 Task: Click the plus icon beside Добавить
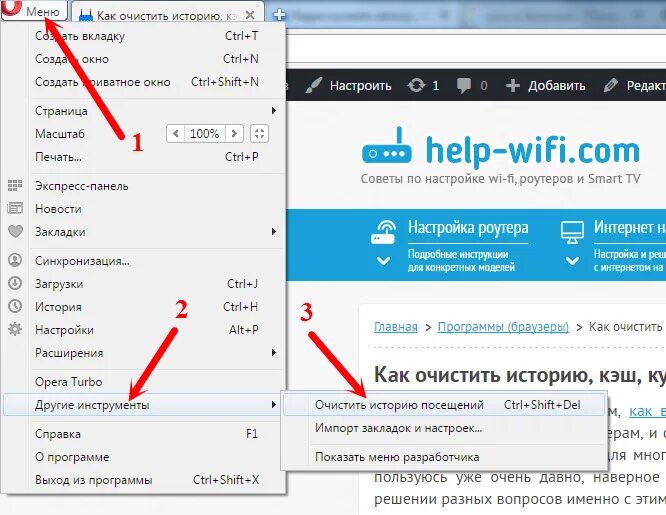pos(513,85)
